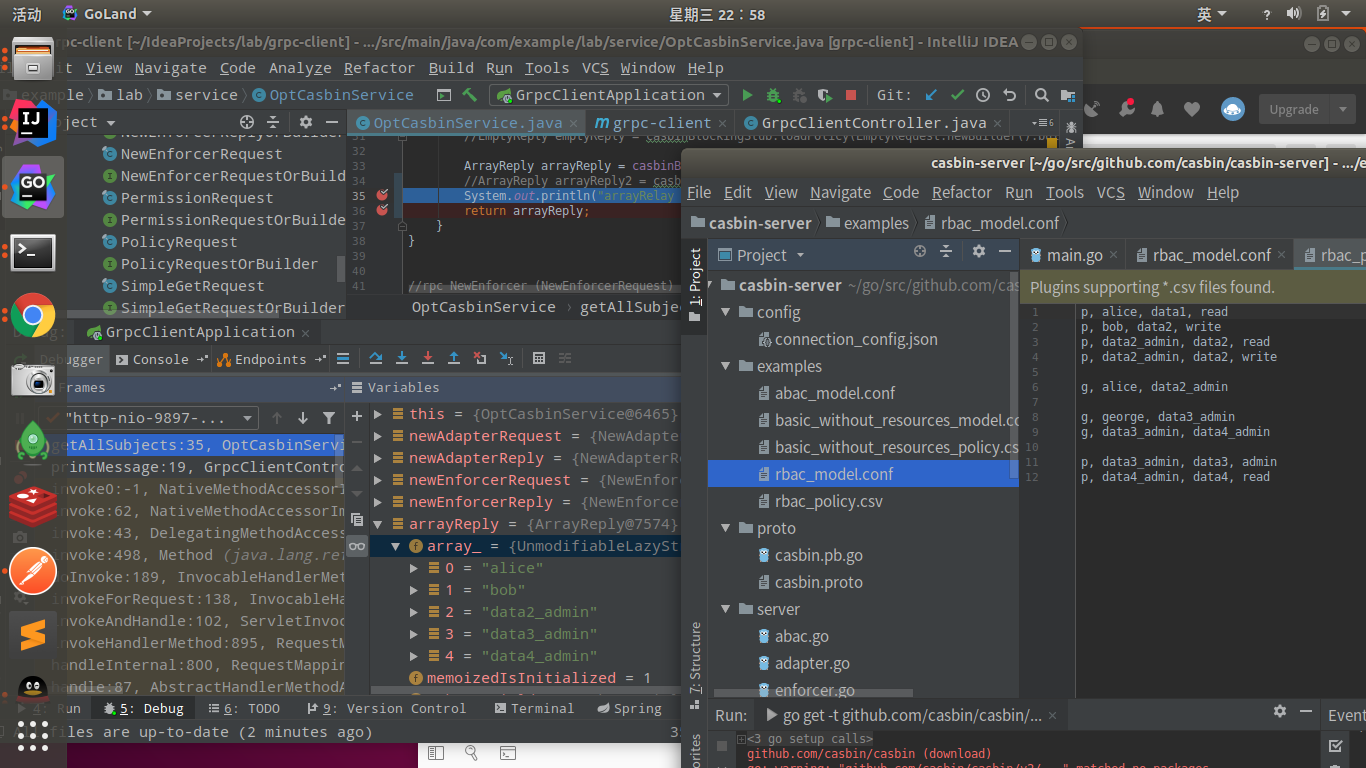Click the add watch plus icon
This screenshot has width=1366, height=768.
[x=357, y=416]
